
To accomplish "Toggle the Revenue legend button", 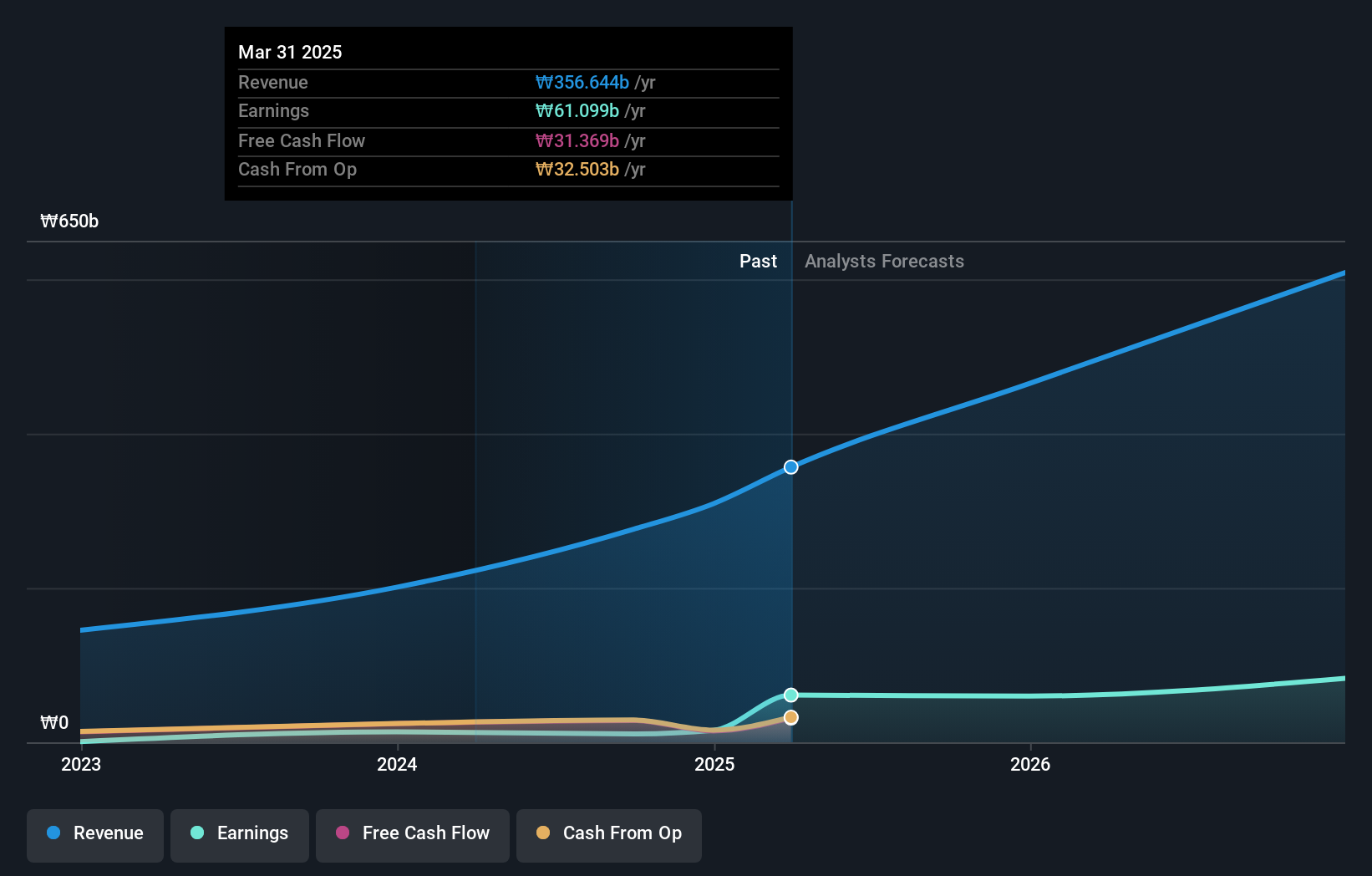I will click(x=95, y=835).
